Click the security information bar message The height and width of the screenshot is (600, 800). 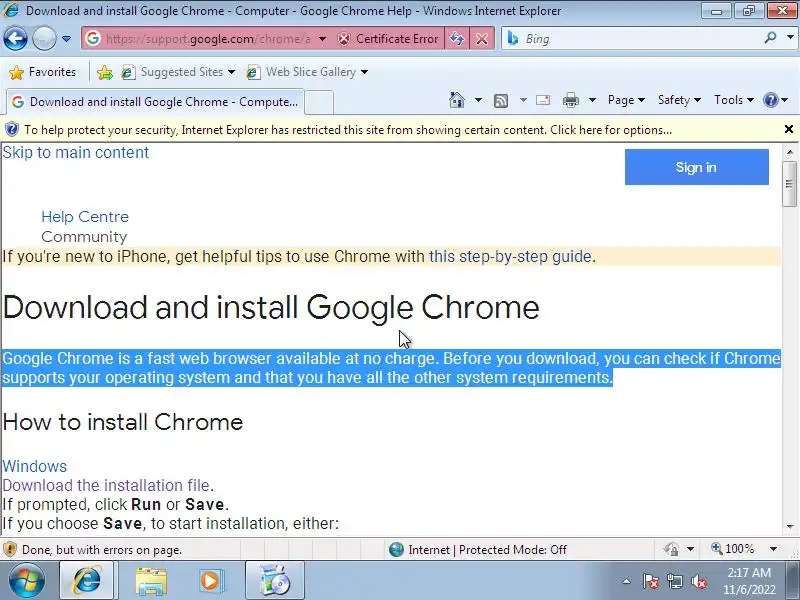click(x=348, y=130)
